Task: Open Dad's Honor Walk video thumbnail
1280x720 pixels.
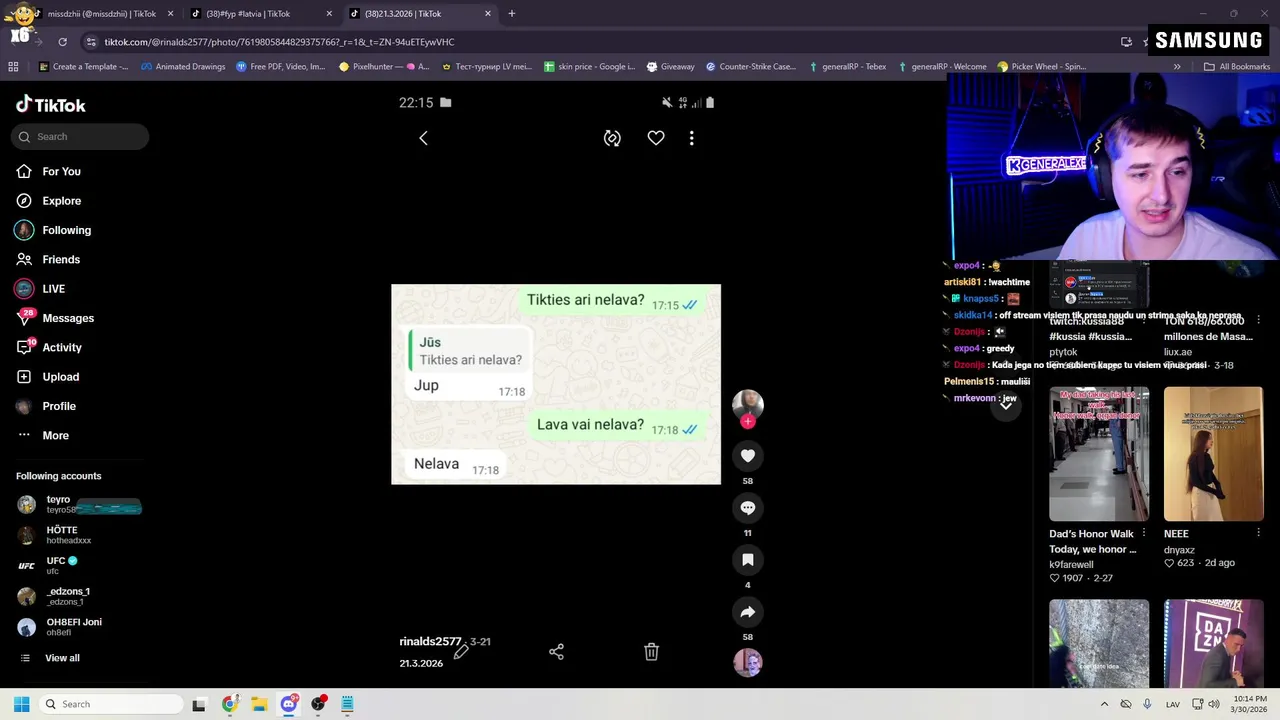Action: [1099, 454]
